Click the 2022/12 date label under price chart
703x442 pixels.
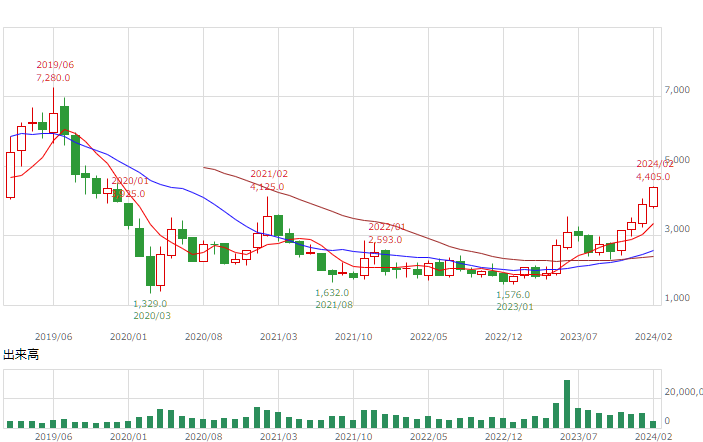click(503, 337)
